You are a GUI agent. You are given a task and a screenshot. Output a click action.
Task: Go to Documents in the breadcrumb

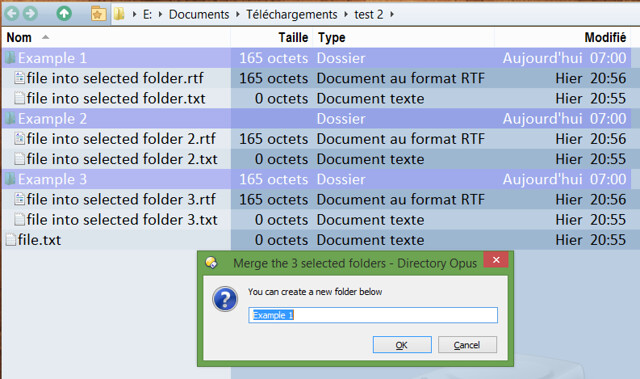coord(199,14)
